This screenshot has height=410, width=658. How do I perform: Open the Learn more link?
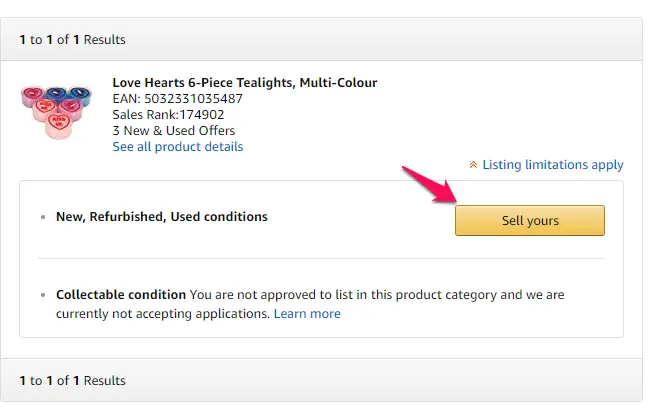click(x=307, y=313)
